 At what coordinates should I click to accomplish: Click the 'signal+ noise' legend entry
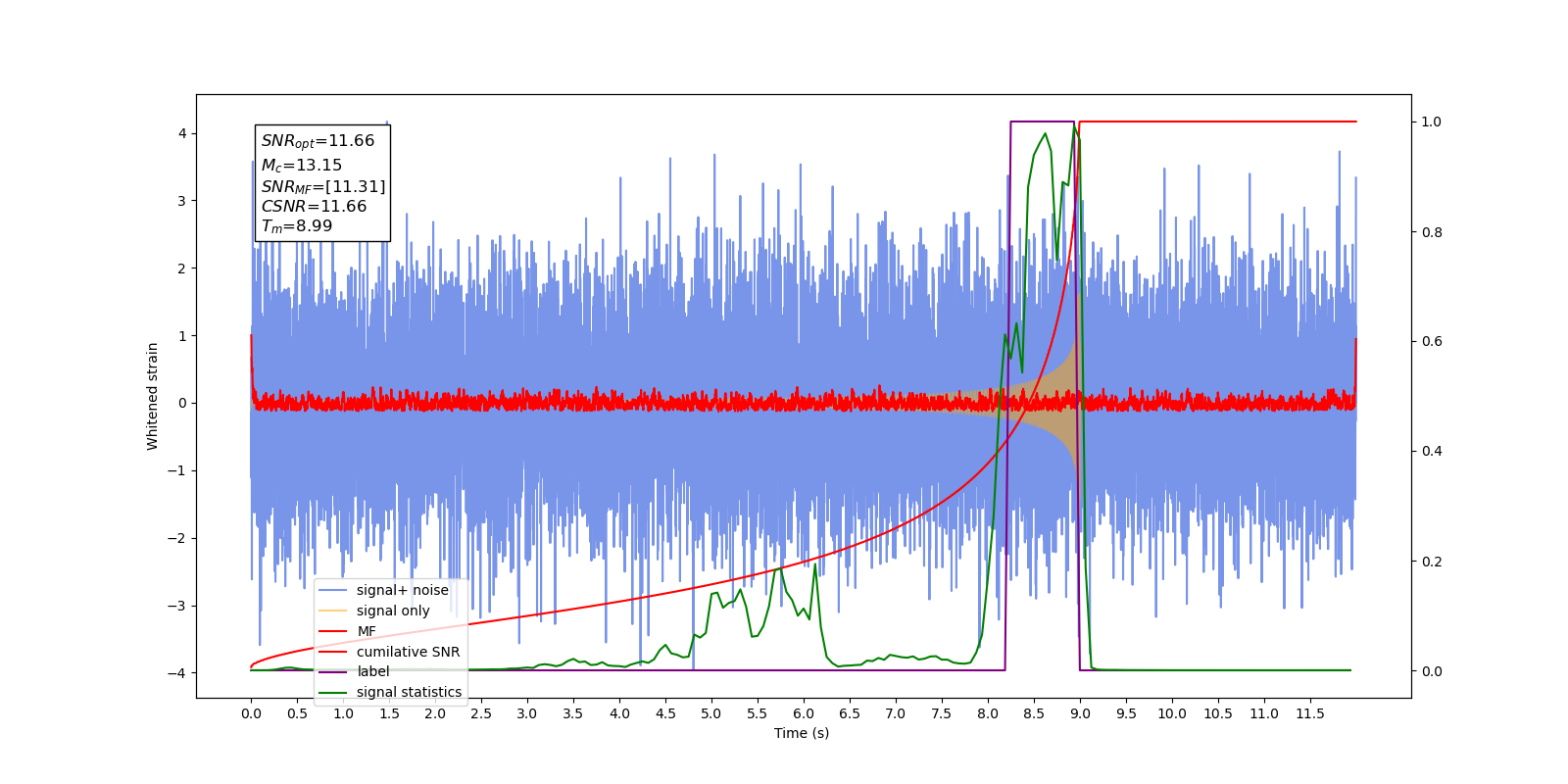pos(402,590)
